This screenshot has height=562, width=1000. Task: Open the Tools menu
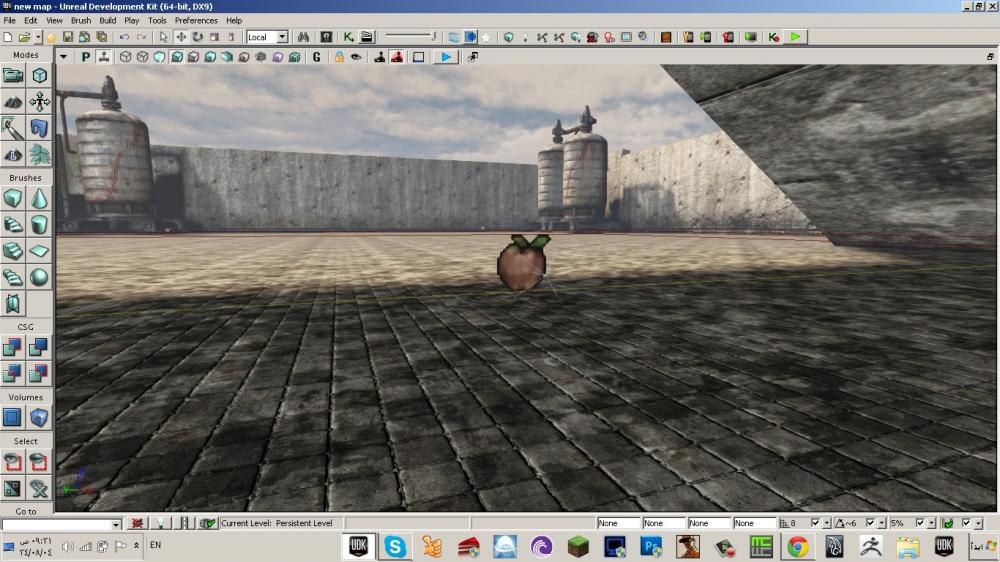tap(157, 20)
